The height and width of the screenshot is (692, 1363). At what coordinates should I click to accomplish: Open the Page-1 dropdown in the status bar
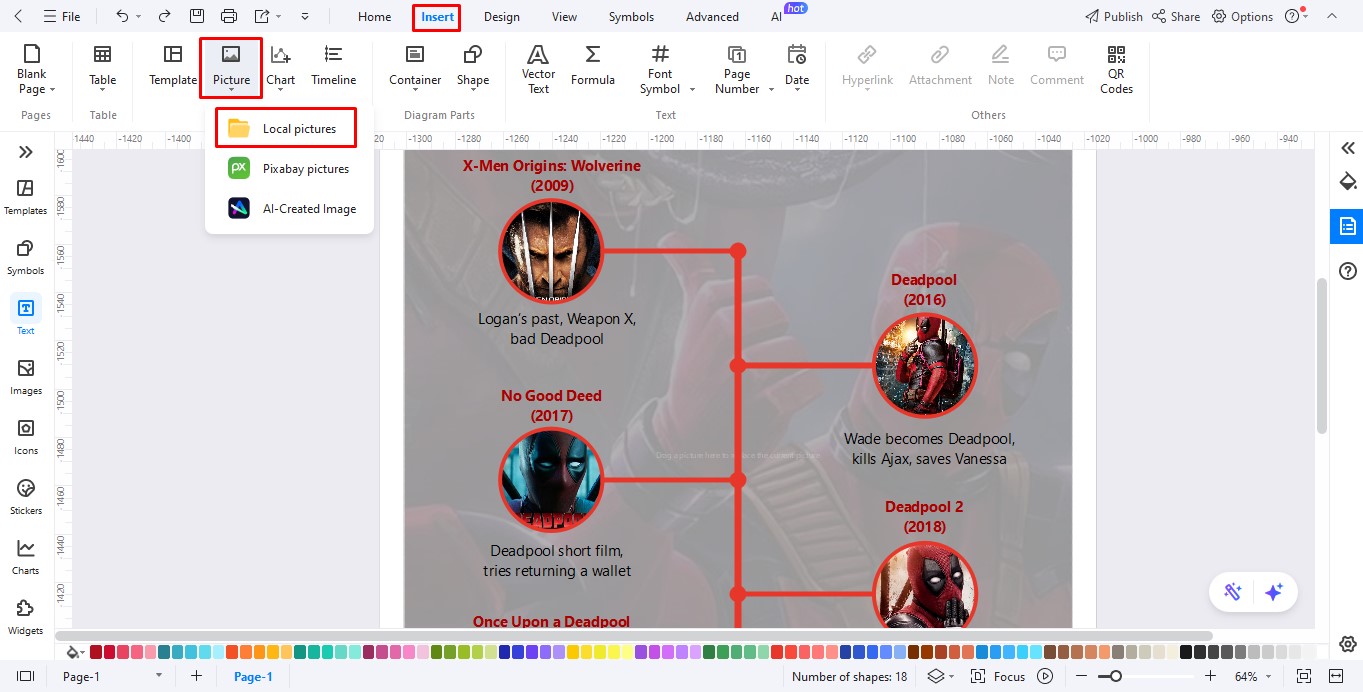(112, 677)
